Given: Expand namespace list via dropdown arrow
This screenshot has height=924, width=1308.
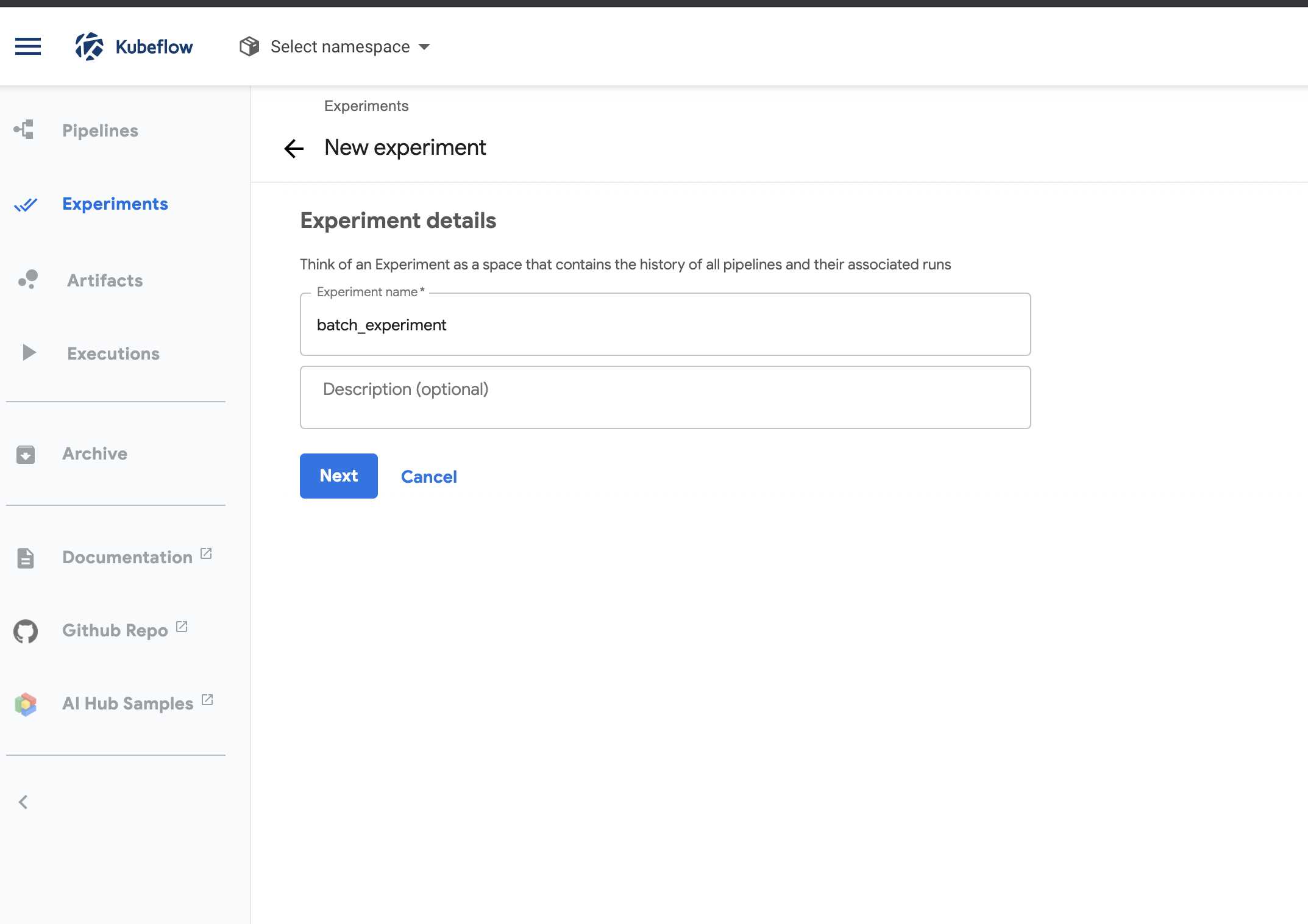Looking at the screenshot, I should (x=425, y=47).
